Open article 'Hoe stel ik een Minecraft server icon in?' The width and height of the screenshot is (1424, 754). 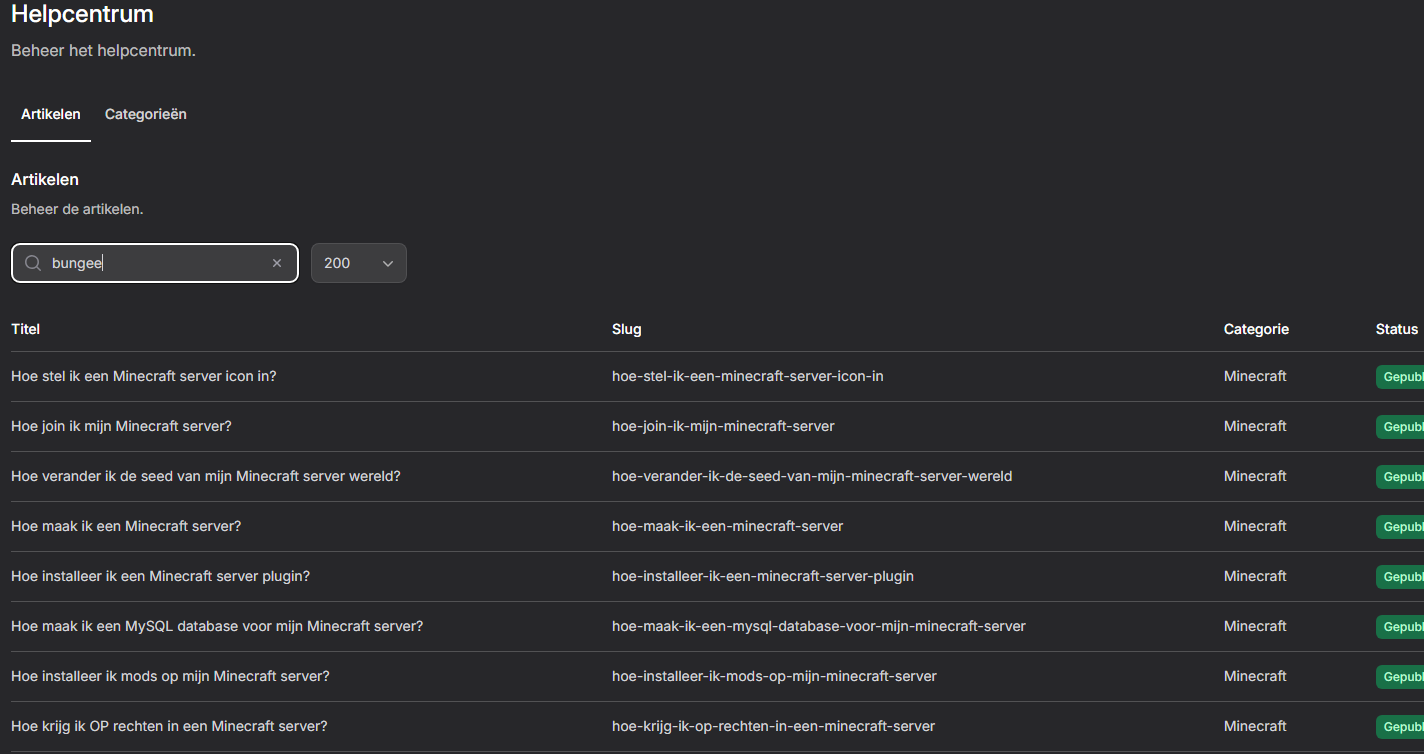143,376
